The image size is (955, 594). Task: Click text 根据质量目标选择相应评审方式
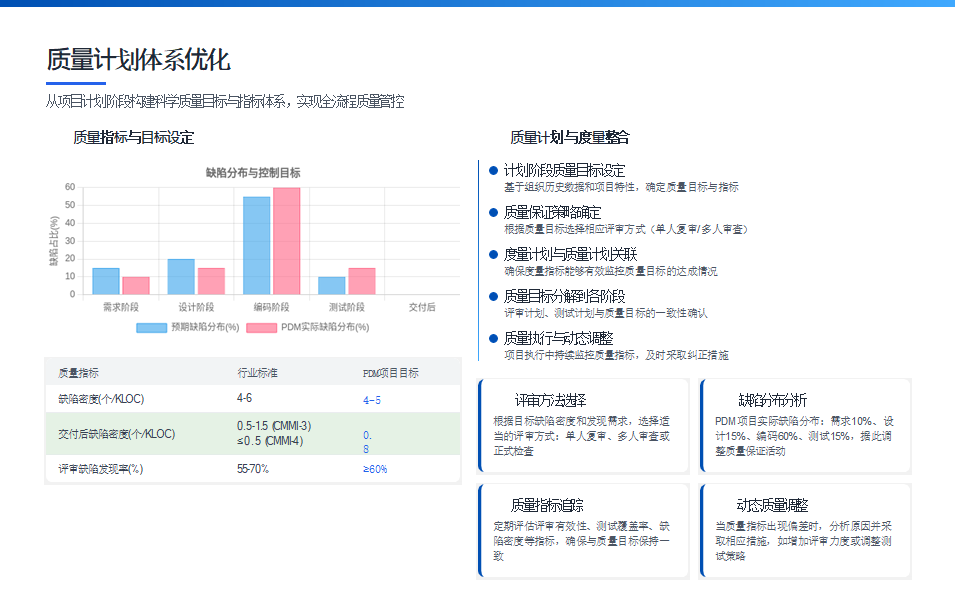point(574,229)
